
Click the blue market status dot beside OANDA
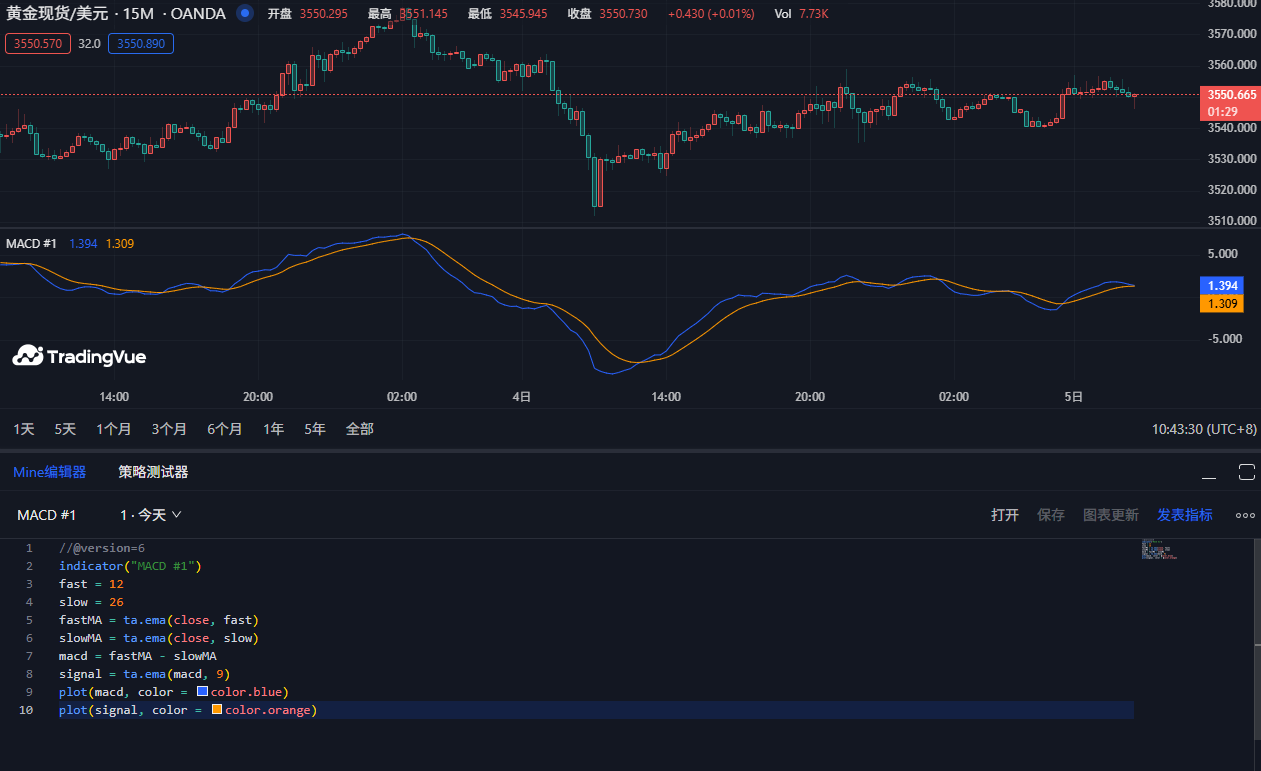(x=245, y=14)
